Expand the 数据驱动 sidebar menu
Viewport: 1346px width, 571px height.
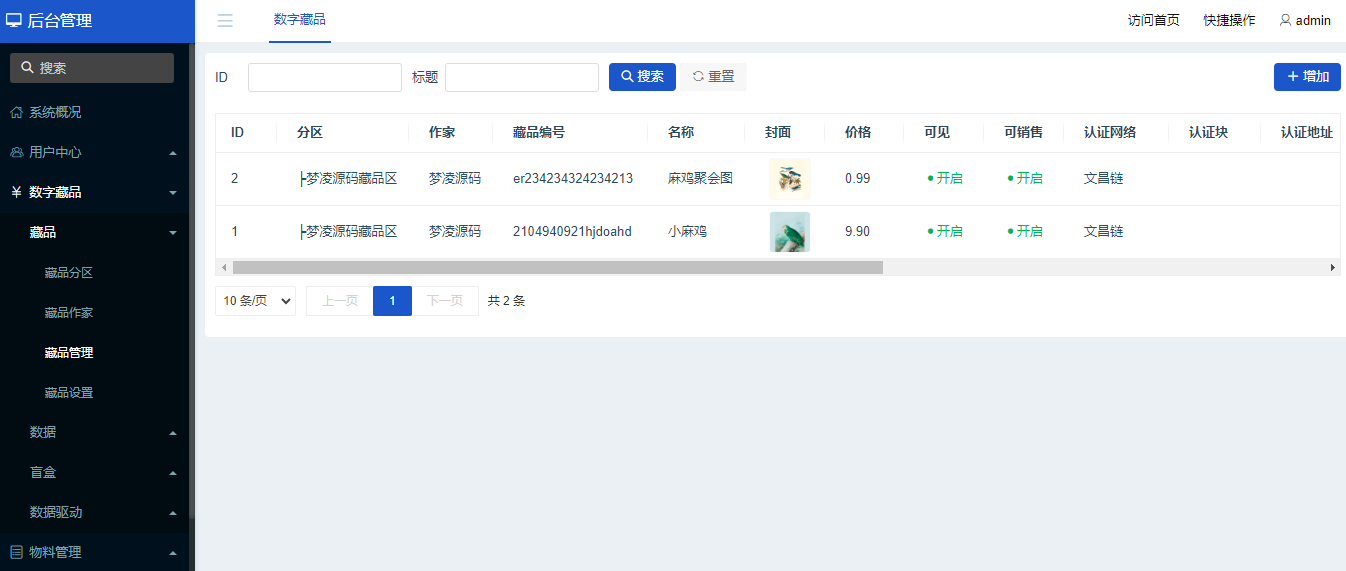(100, 512)
